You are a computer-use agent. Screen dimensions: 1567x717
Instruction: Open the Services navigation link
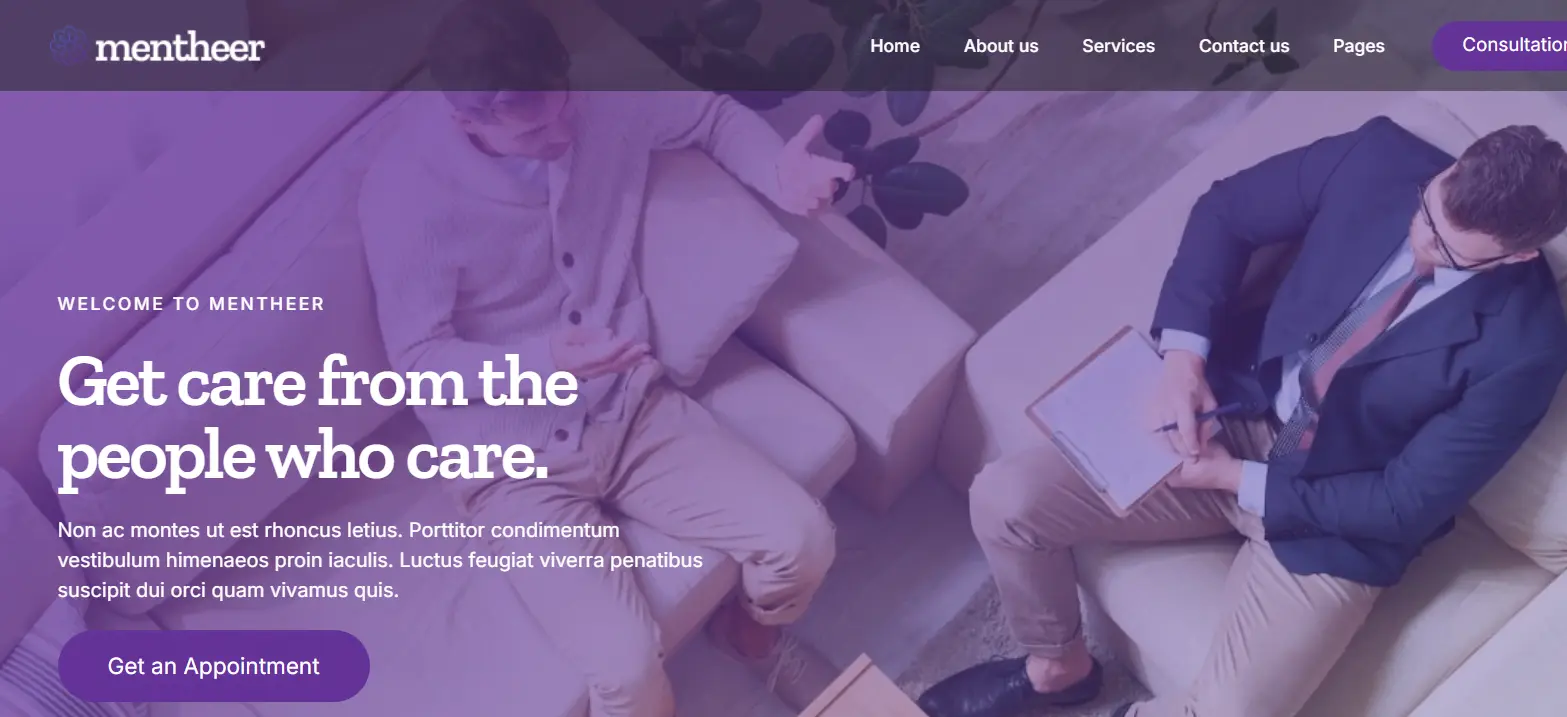[1118, 46]
